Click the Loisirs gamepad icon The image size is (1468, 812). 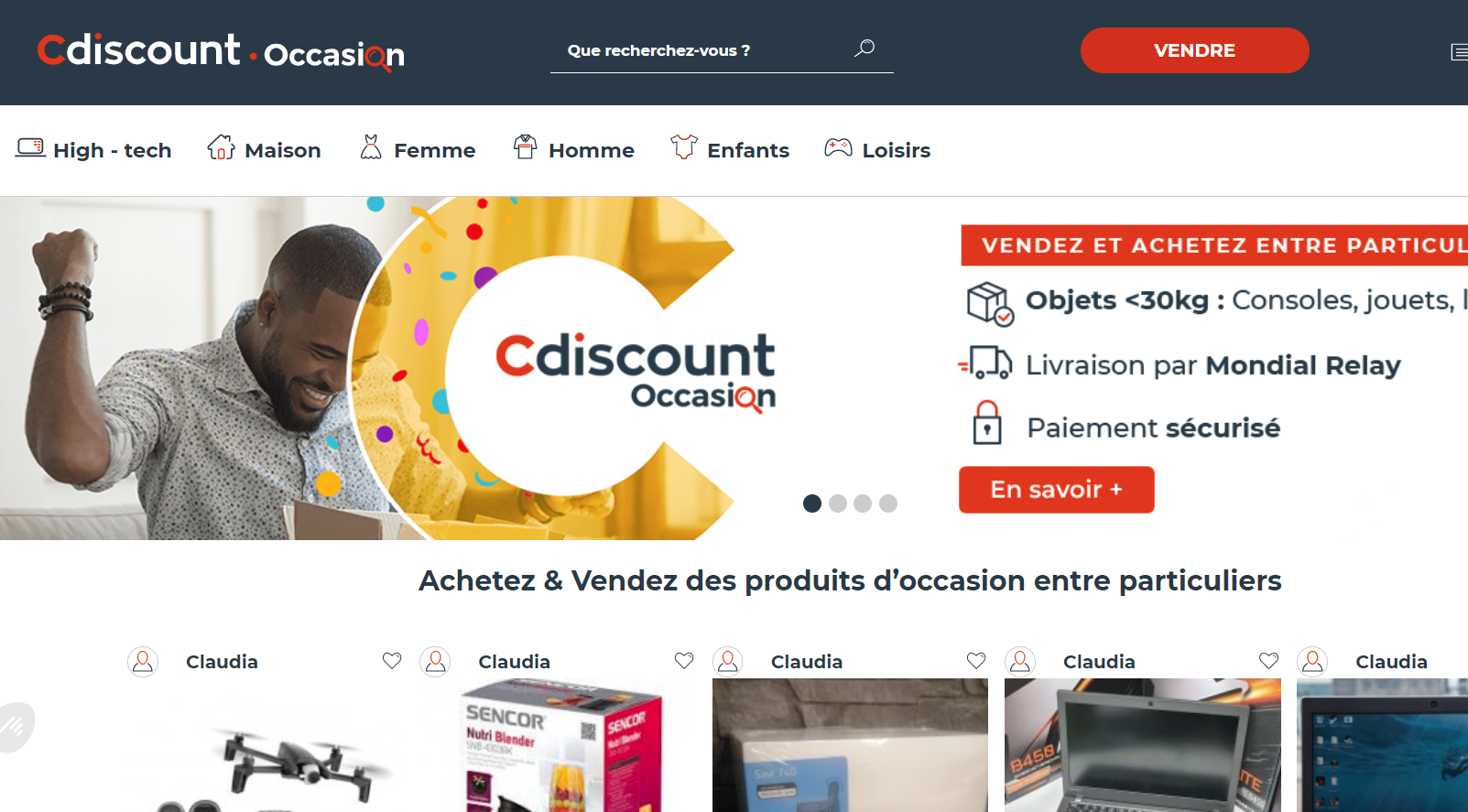pos(838,147)
